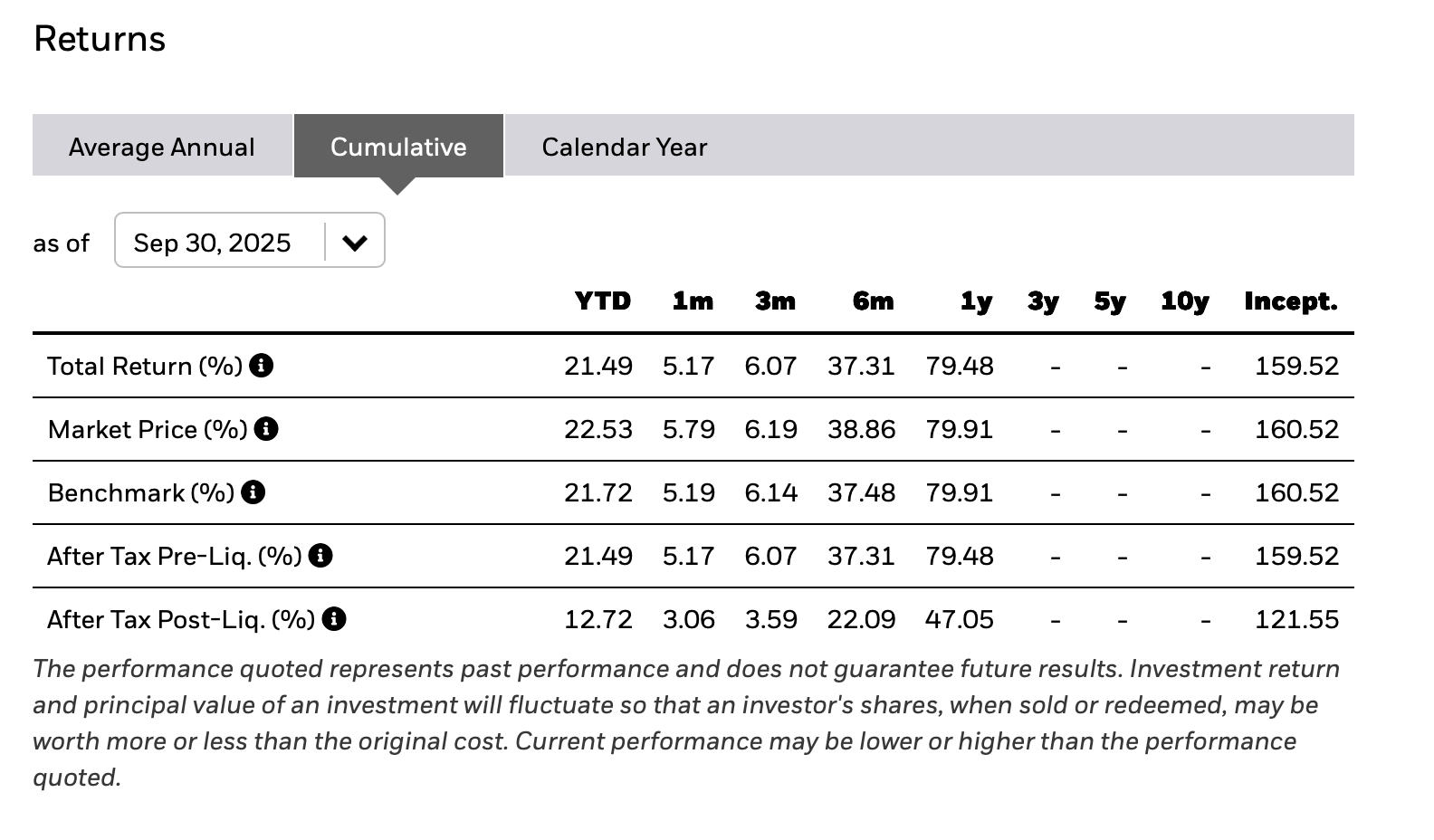Click the Market Price inception value 160.52
Screen dimensions: 1434x840
click(1296, 429)
